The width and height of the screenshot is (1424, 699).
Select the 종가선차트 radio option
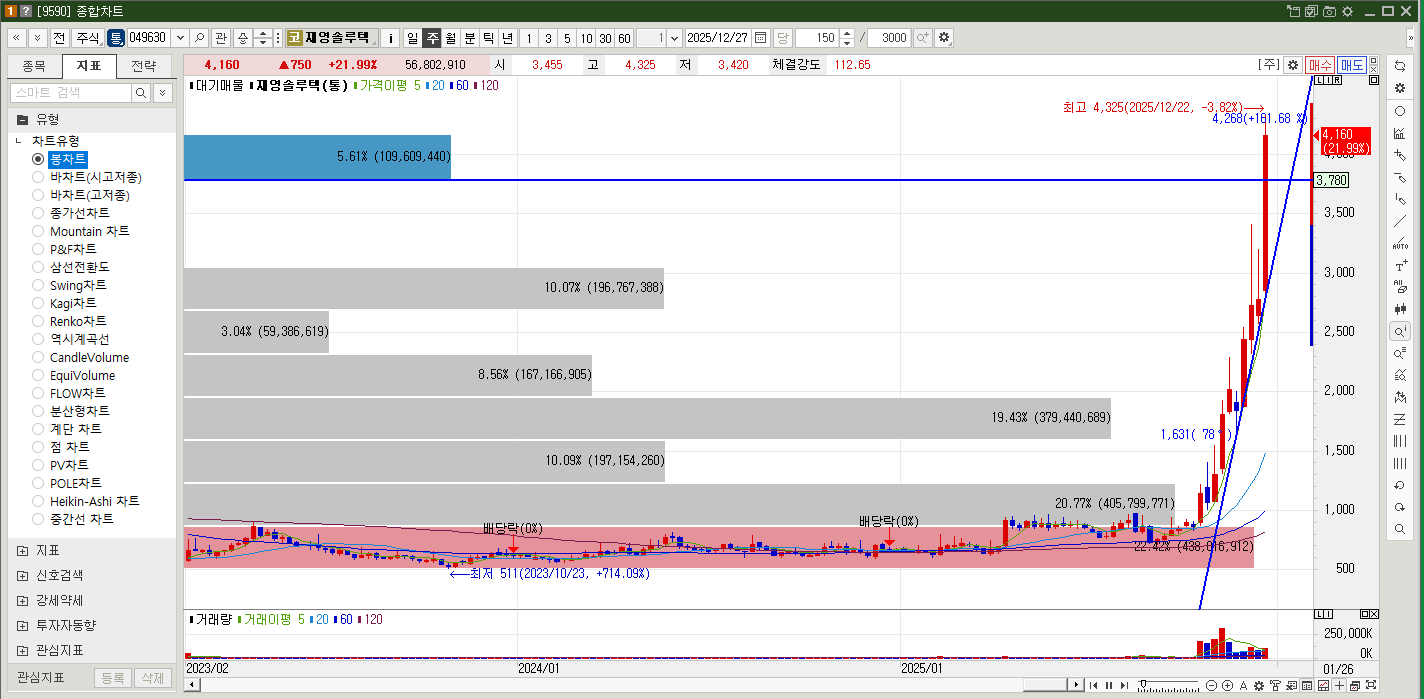pos(38,213)
